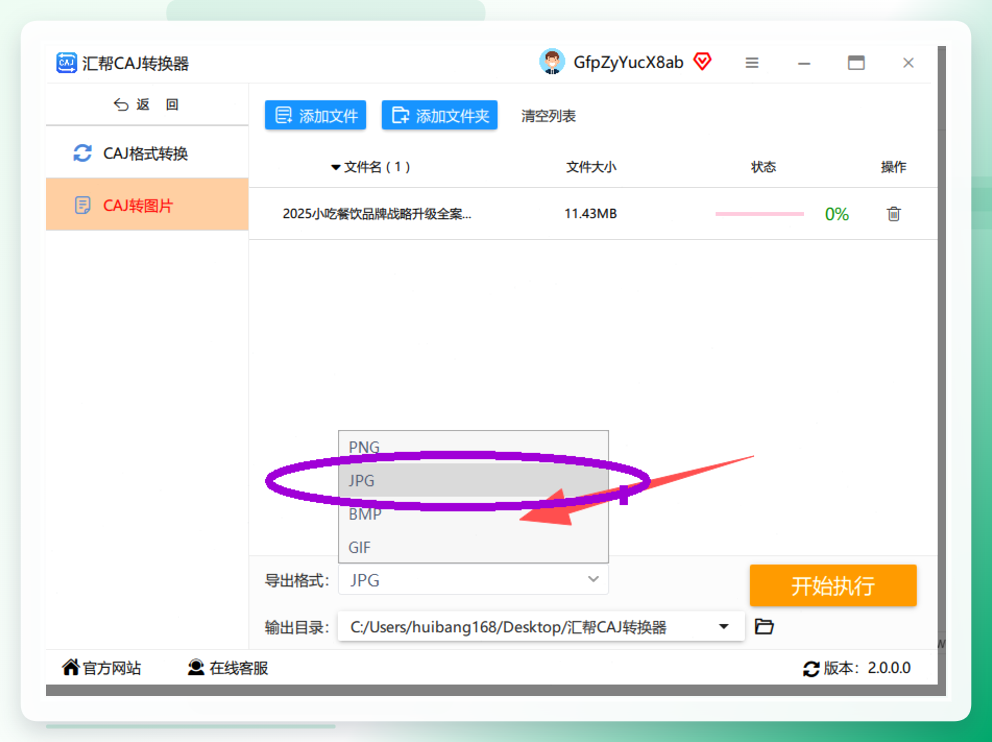Click the red VIP diamond badge
The image size is (992, 742).
(702, 61)
